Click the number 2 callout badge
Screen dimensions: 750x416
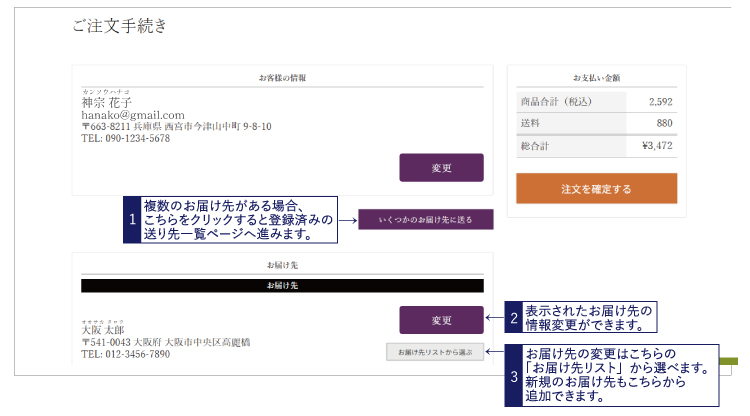point(514,319)
